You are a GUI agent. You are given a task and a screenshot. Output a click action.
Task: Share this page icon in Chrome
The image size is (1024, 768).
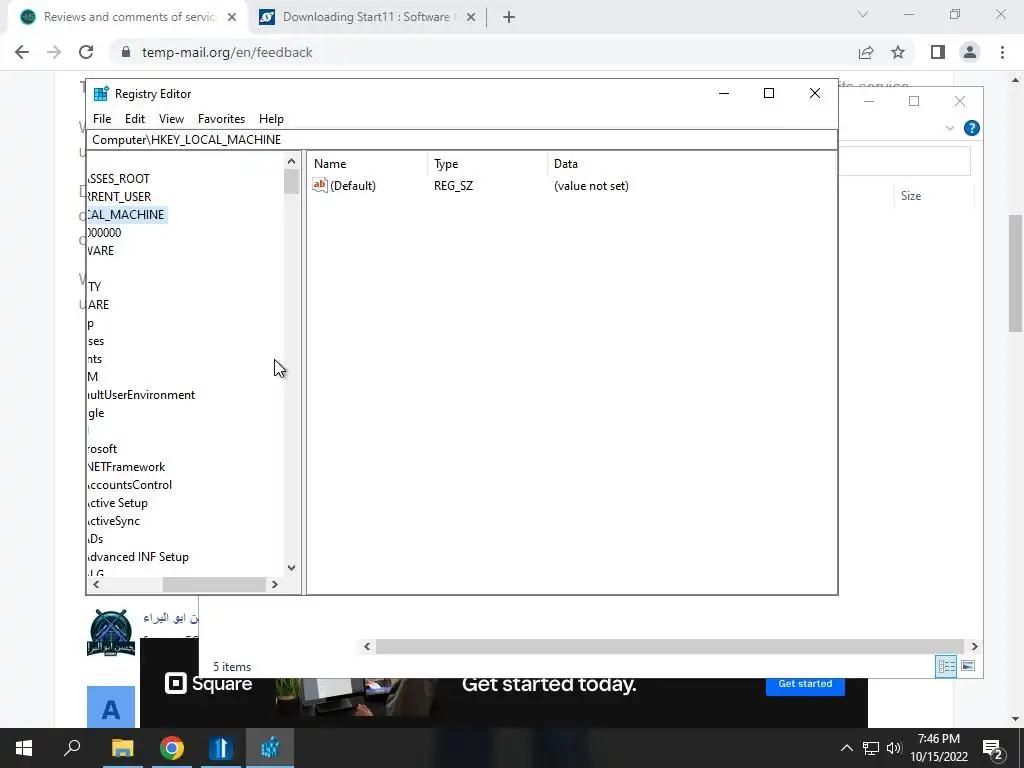tap(866, 52)
